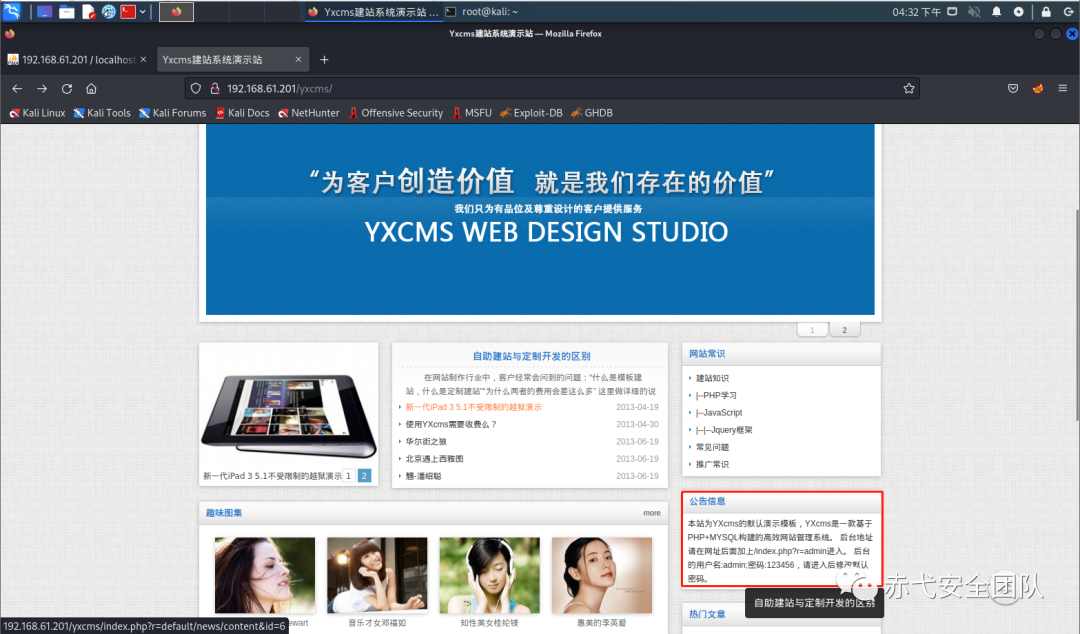This screenshot has width=1080, height=634.
Task: Open the Kali Linux bookmark
Action: (37, 113)
